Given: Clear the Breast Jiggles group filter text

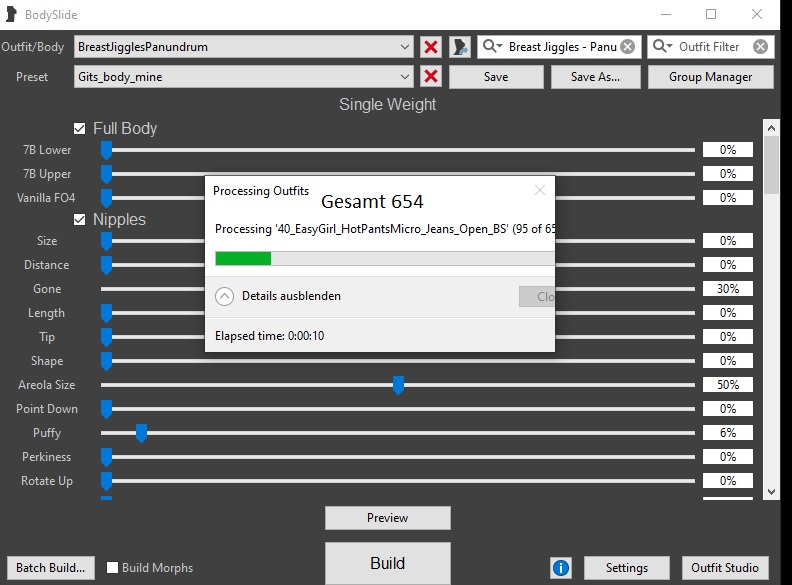Looking at the screenshot, I should click(x=627, y=47).
